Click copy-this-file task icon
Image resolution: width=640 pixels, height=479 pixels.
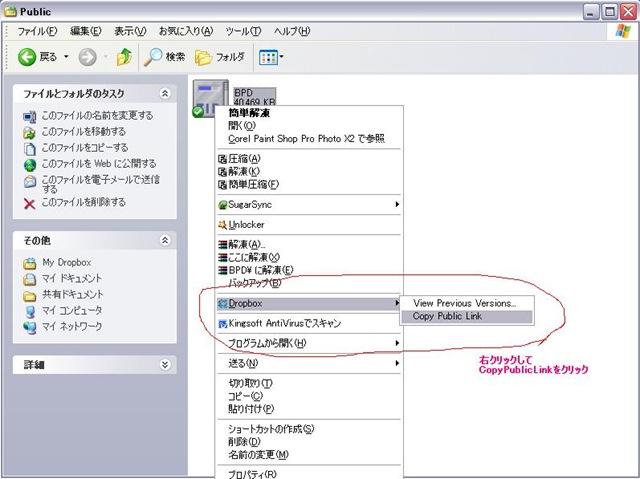point(29,149)
